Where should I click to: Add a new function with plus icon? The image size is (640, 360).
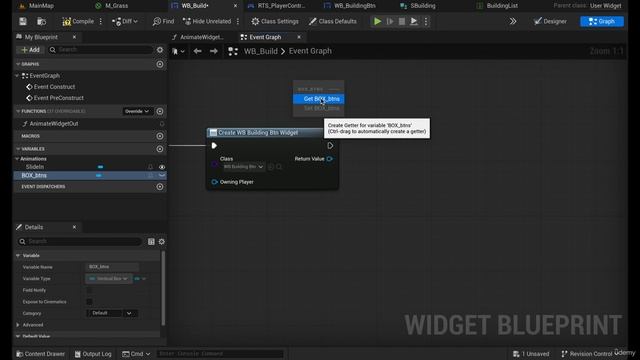[160, 111]
